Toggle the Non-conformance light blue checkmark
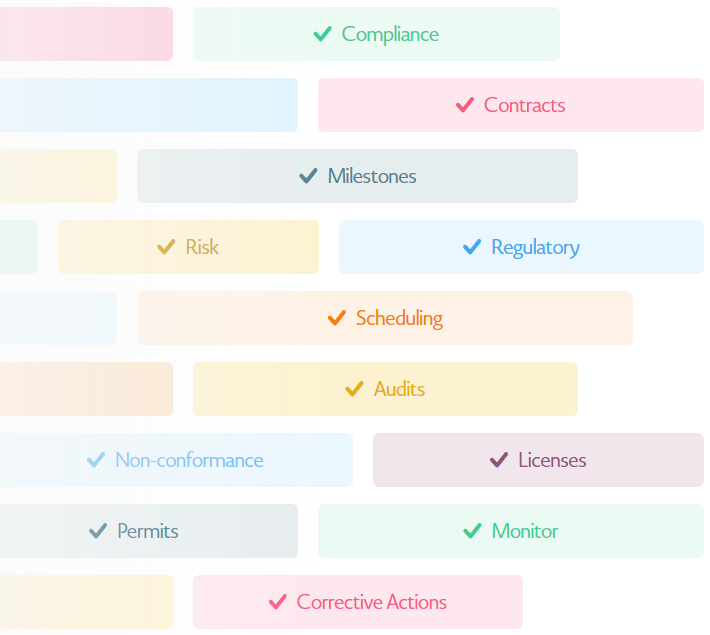710x635 pixels. coord(96,460)
